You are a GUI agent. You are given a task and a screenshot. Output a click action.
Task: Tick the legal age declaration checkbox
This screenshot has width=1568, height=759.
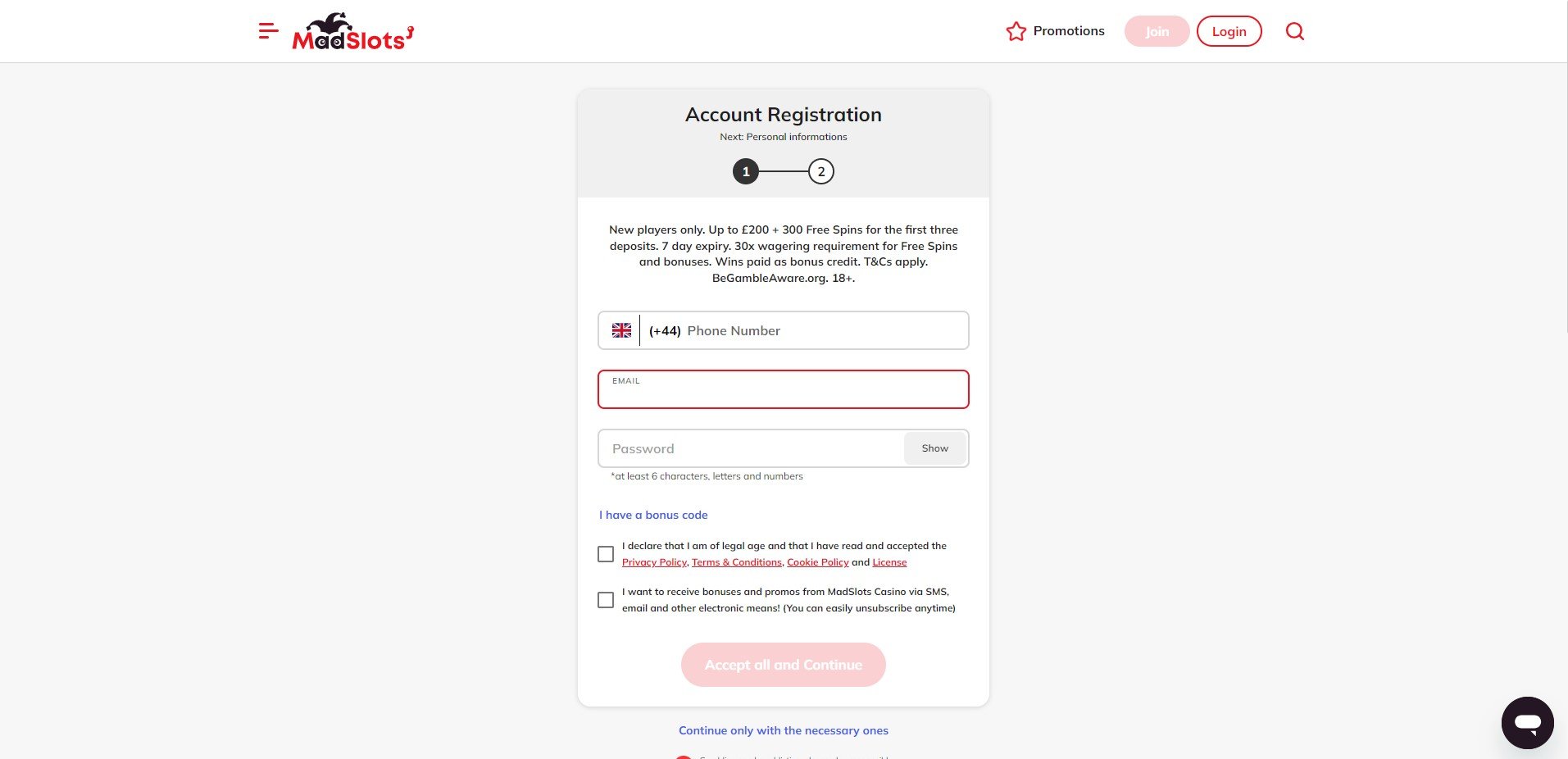(606, 555)
